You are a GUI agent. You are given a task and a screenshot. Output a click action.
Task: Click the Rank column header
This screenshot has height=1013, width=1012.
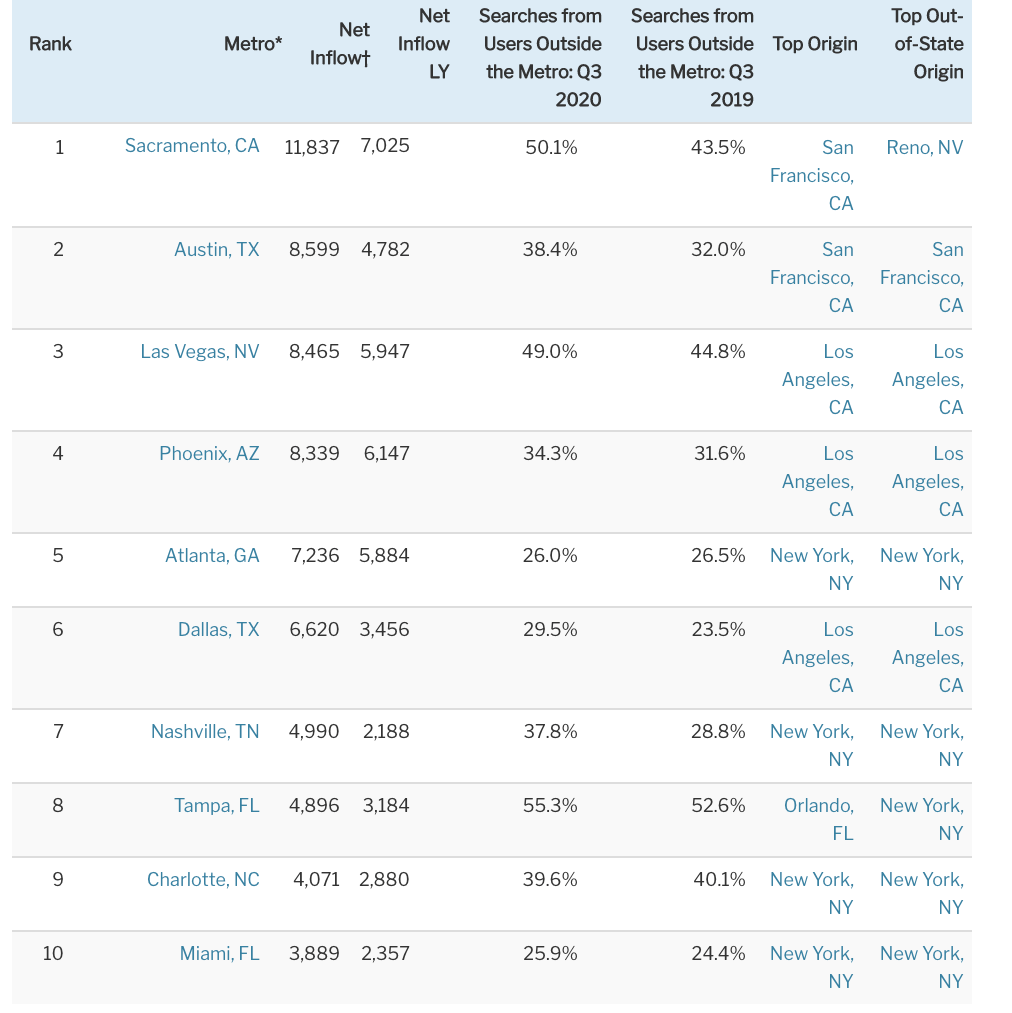(50, 44)
